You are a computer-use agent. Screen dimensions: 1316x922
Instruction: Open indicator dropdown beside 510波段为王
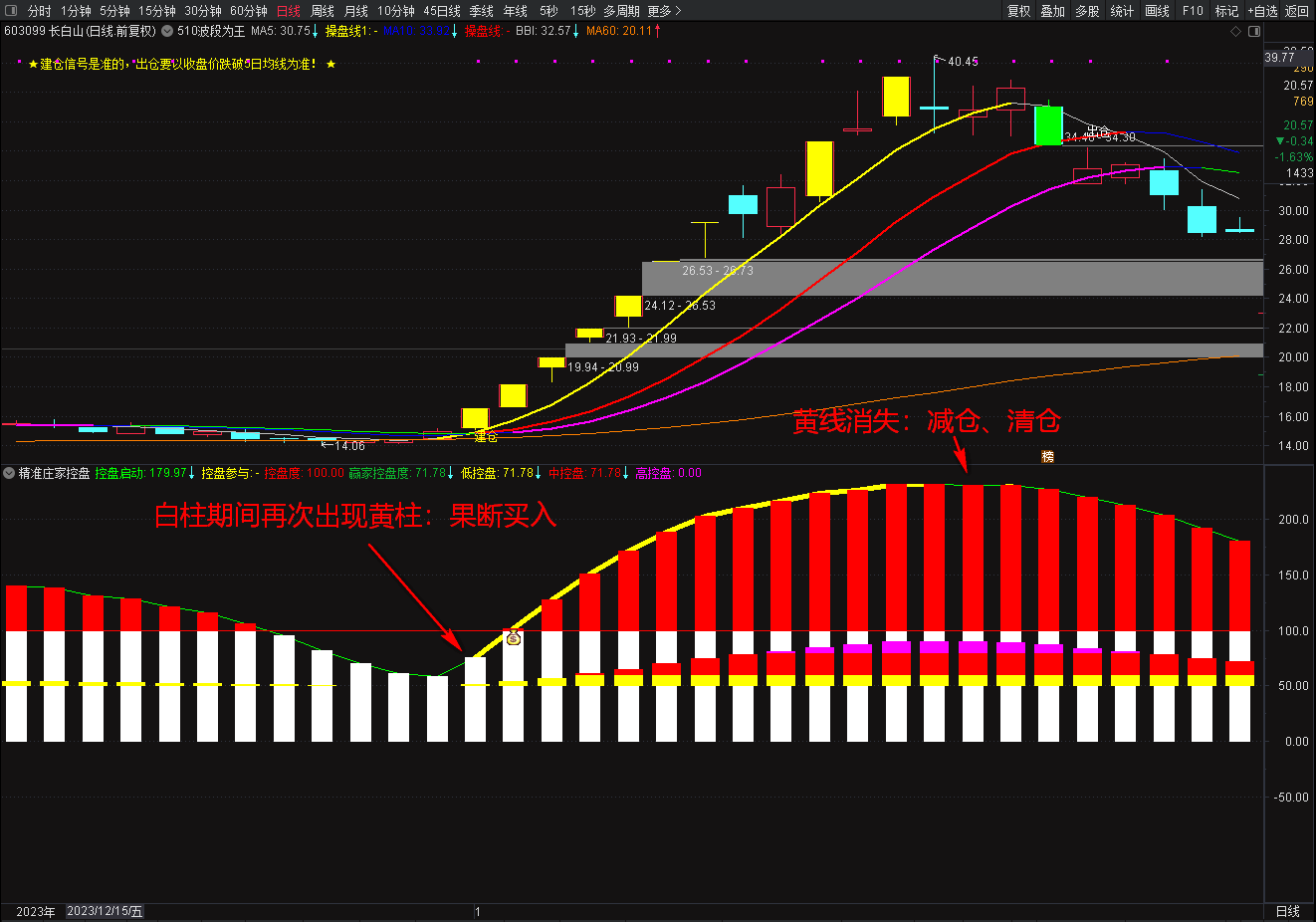pyautogui.click(x=167, y=31)
